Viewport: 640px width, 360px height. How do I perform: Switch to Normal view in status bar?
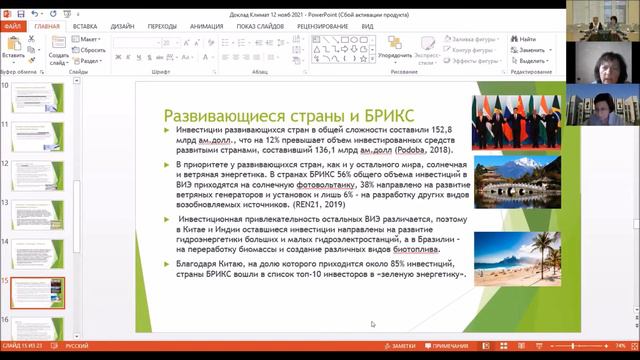coord(486,346)
